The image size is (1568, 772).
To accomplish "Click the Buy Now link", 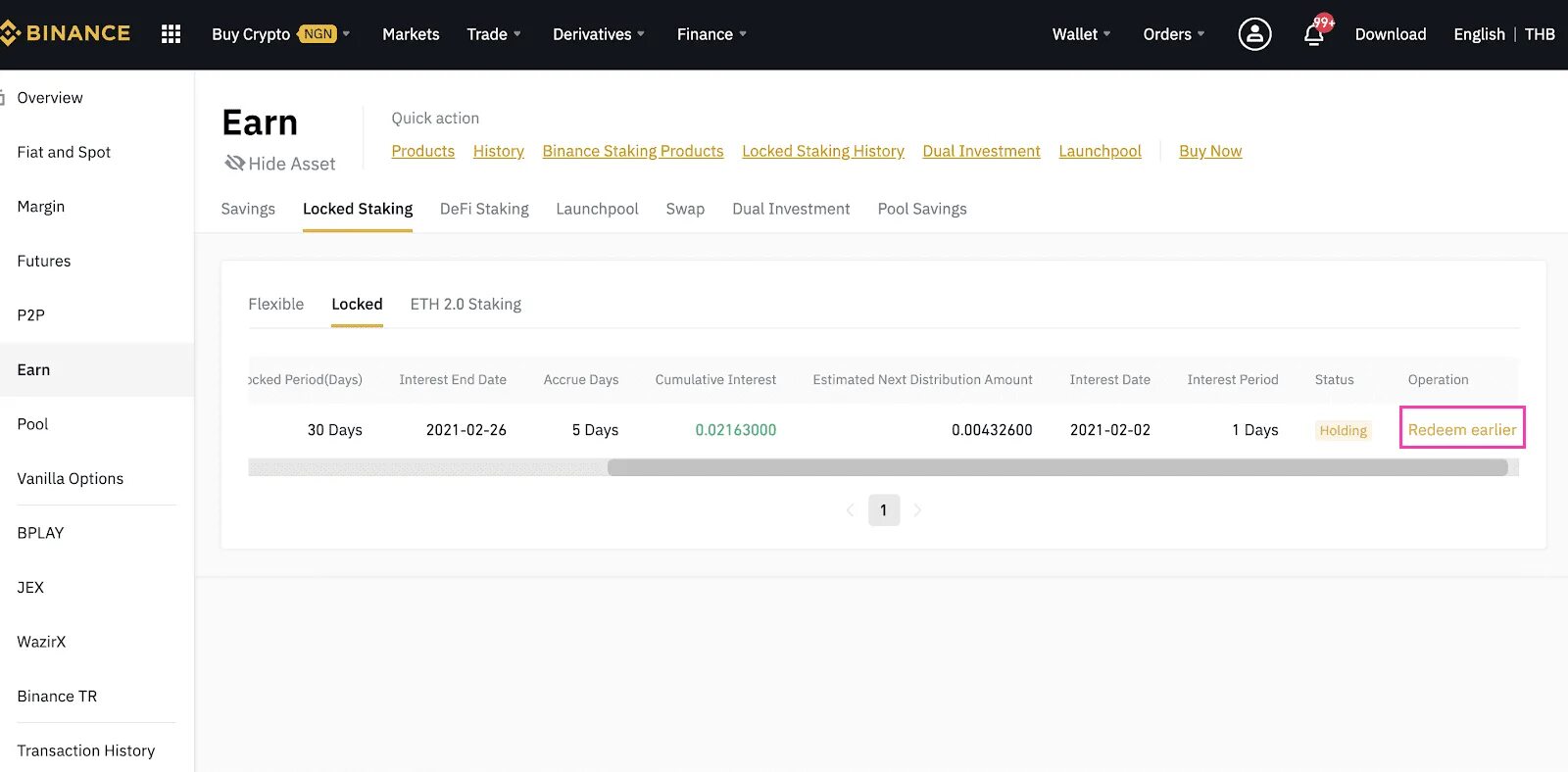I will [x=1210, y=151].
